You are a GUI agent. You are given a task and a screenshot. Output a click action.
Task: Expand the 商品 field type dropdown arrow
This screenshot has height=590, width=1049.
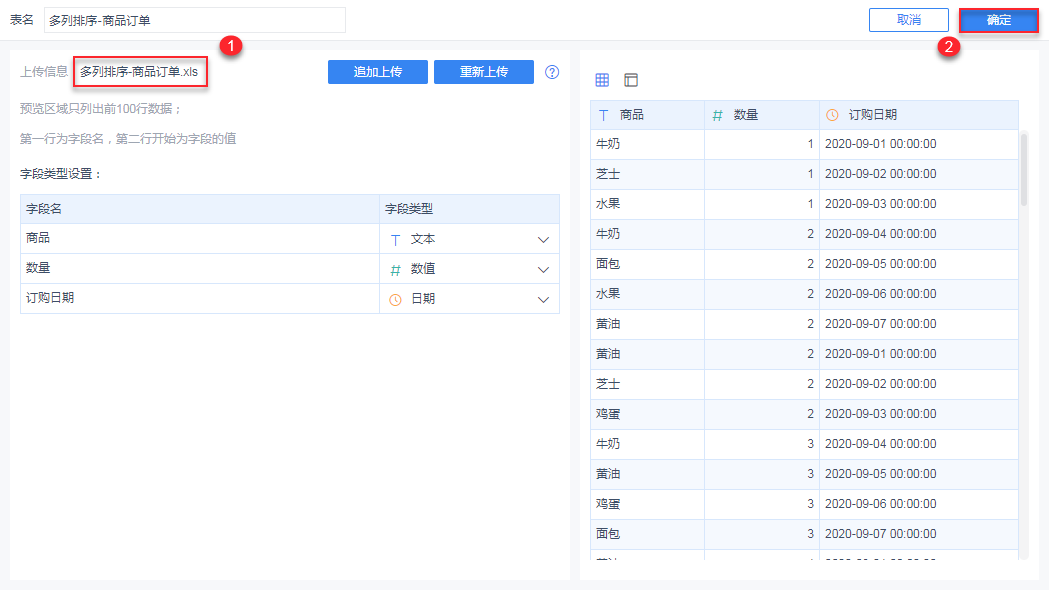[x=544, y=240]
